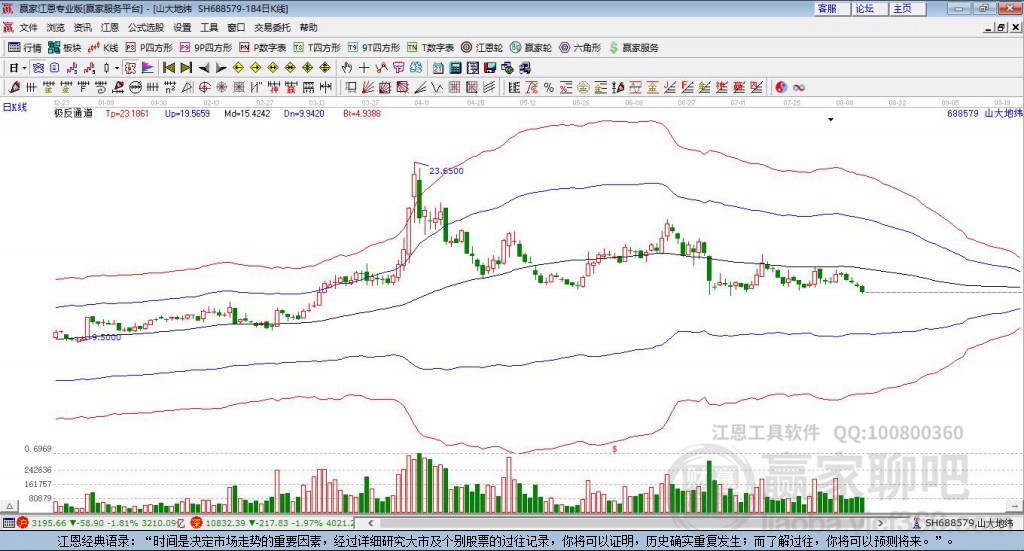The image size is (1024, 551).
Task: Click the 688579 山大地纬 stock label
Action: 985,113
